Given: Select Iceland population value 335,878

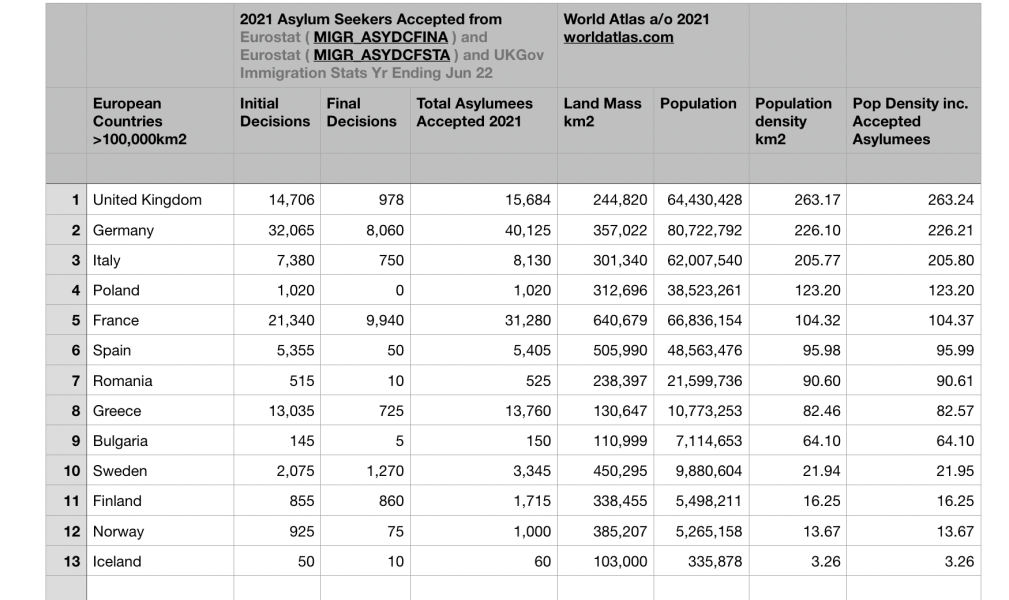Looking at the screenshot, I should [701, 561].
